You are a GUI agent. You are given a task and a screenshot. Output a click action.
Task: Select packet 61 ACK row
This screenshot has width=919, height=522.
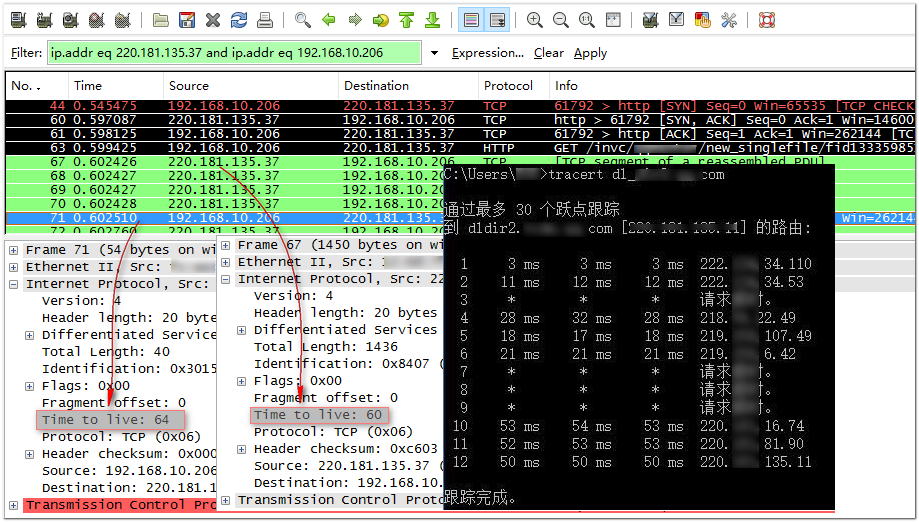(x=460, y=134)
